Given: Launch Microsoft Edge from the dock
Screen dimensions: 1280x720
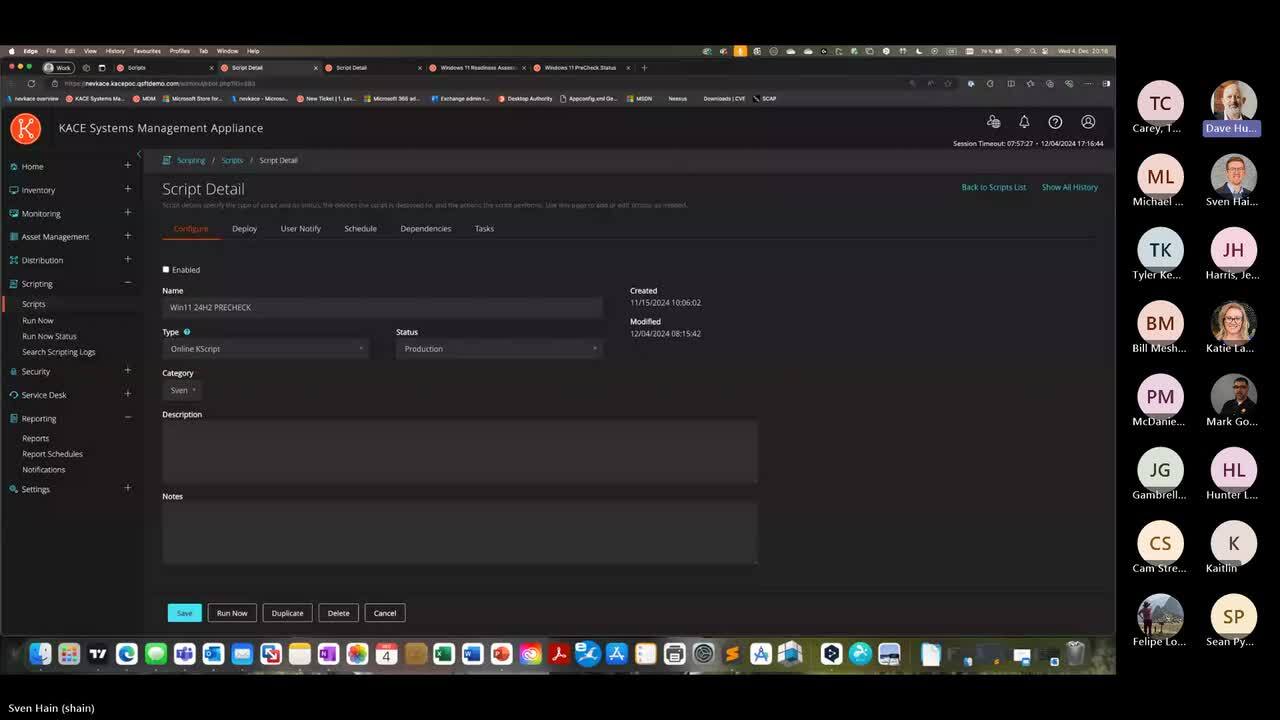Looking at the screenshot, I should tap(127, 654).
